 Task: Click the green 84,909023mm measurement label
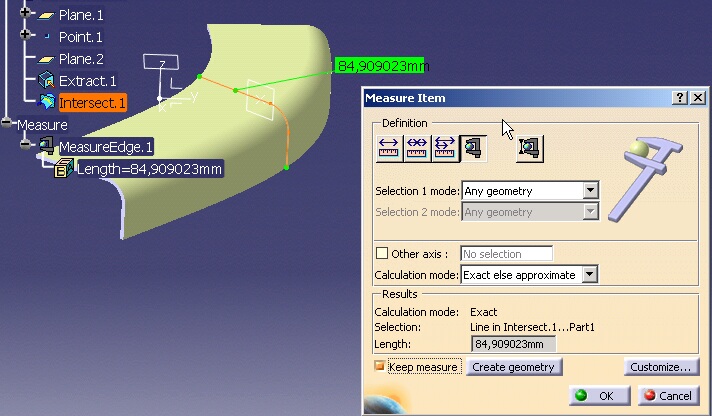click(x=381, y=66)
